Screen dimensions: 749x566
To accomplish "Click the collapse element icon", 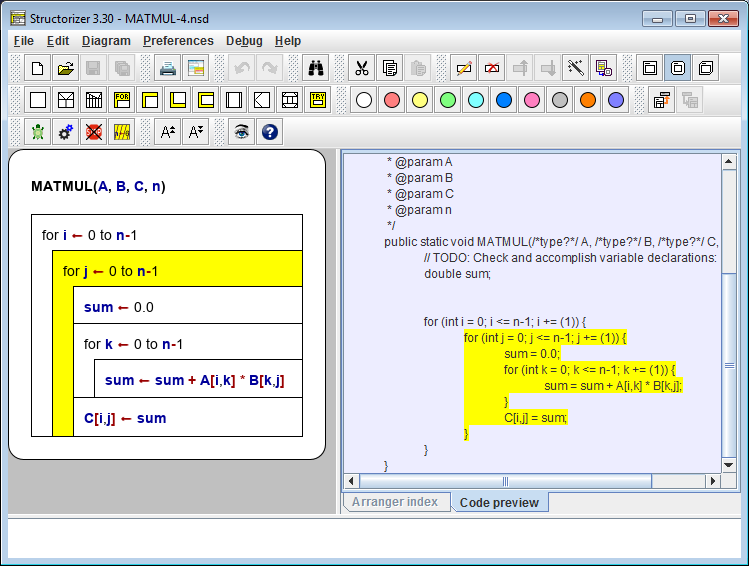I will coord(662,100).
